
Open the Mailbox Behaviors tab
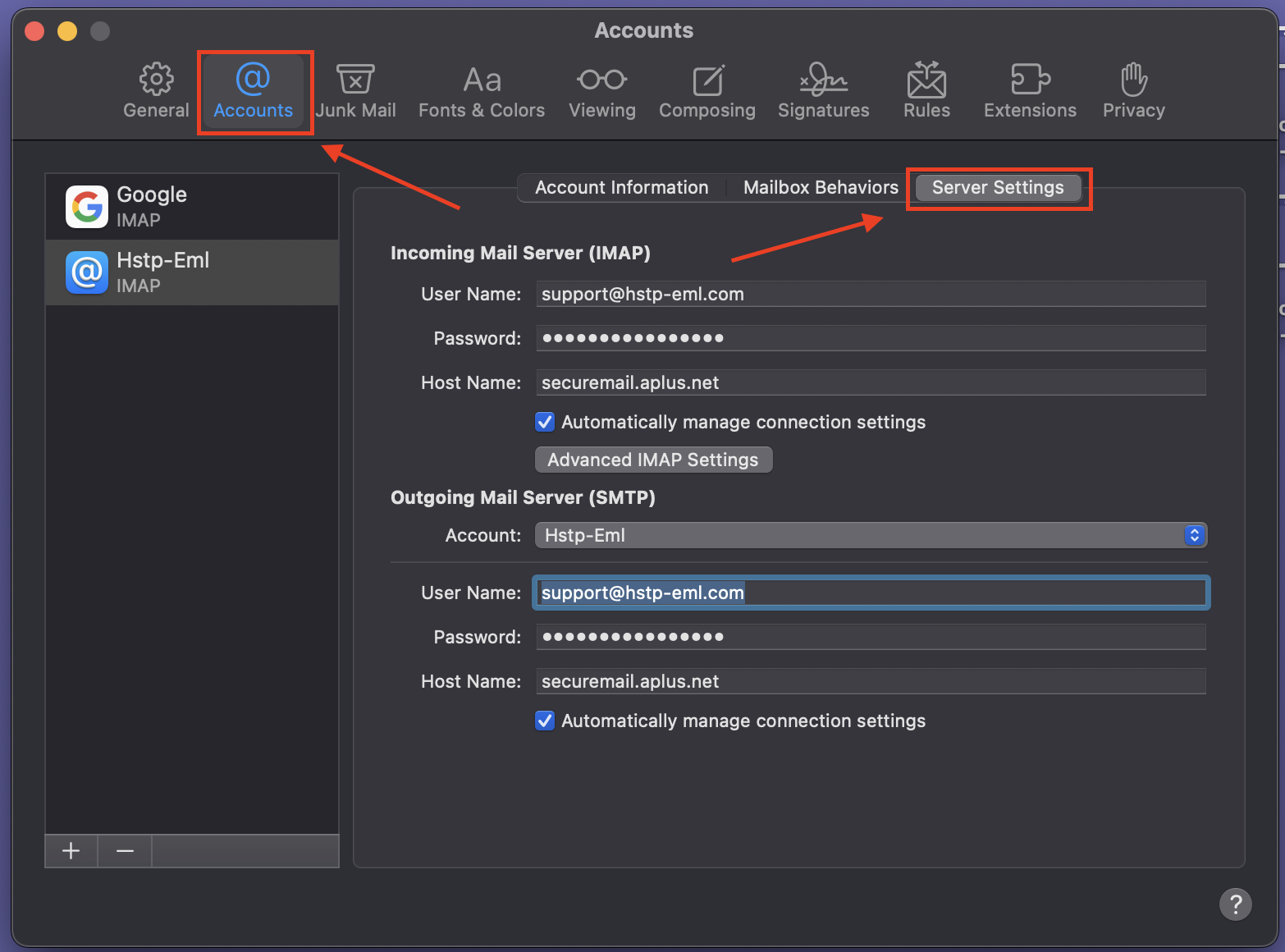coord(821,188)
